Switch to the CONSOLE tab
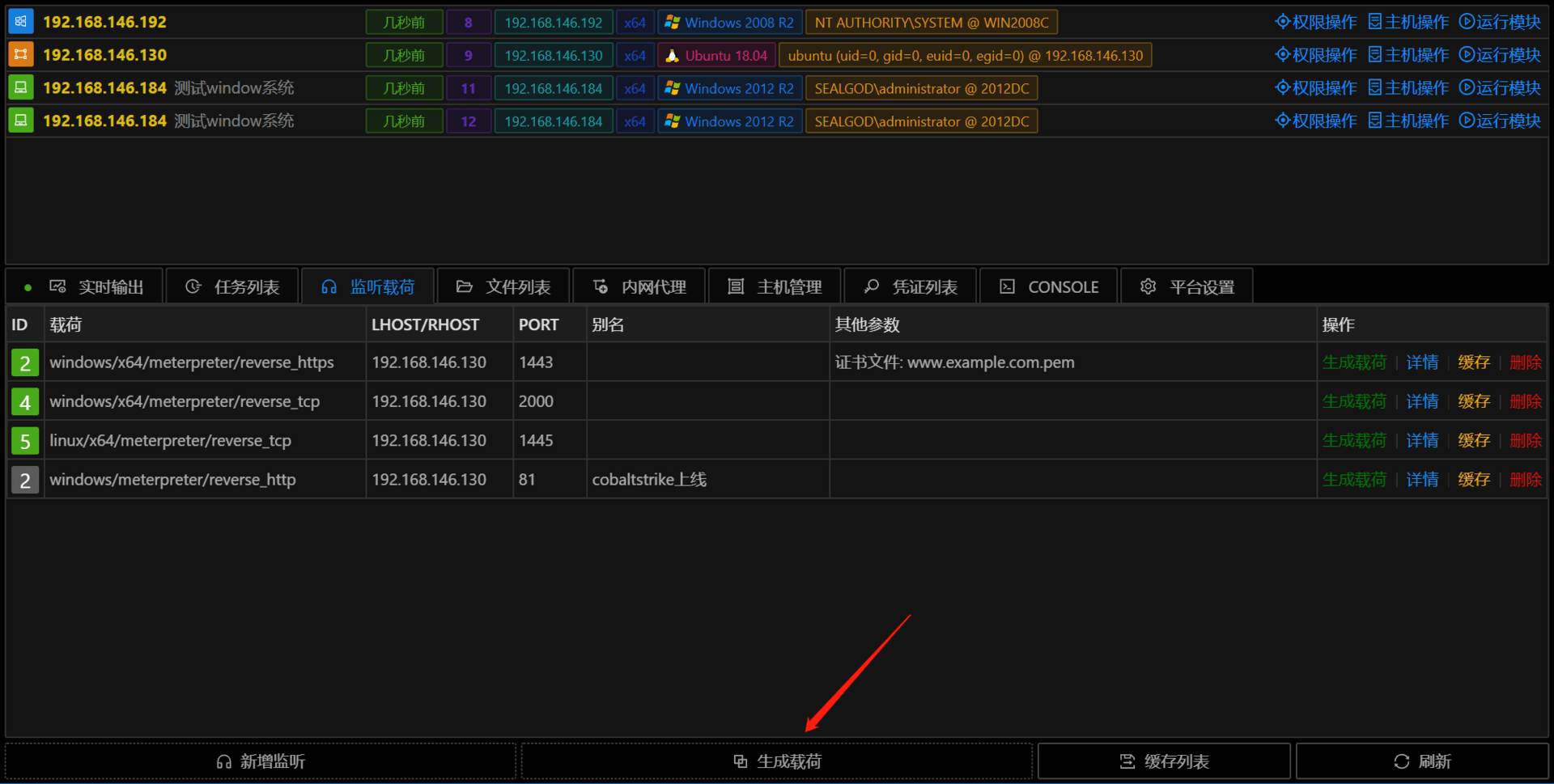The width and height of the screenshot is (1554, 784). [x=1048, y=286]
